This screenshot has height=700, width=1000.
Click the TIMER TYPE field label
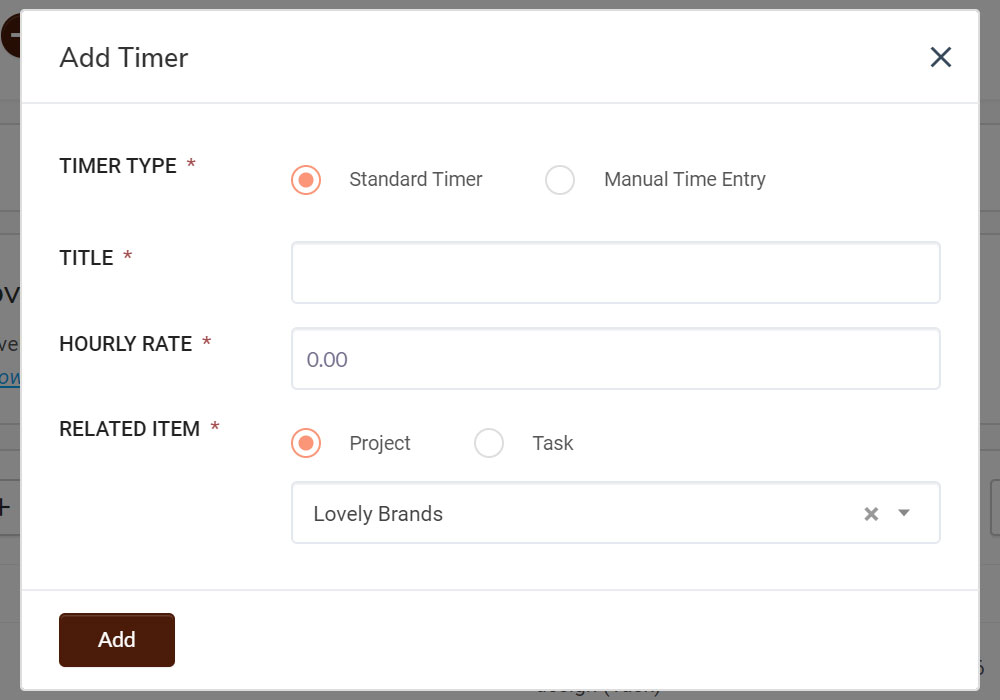118,166
